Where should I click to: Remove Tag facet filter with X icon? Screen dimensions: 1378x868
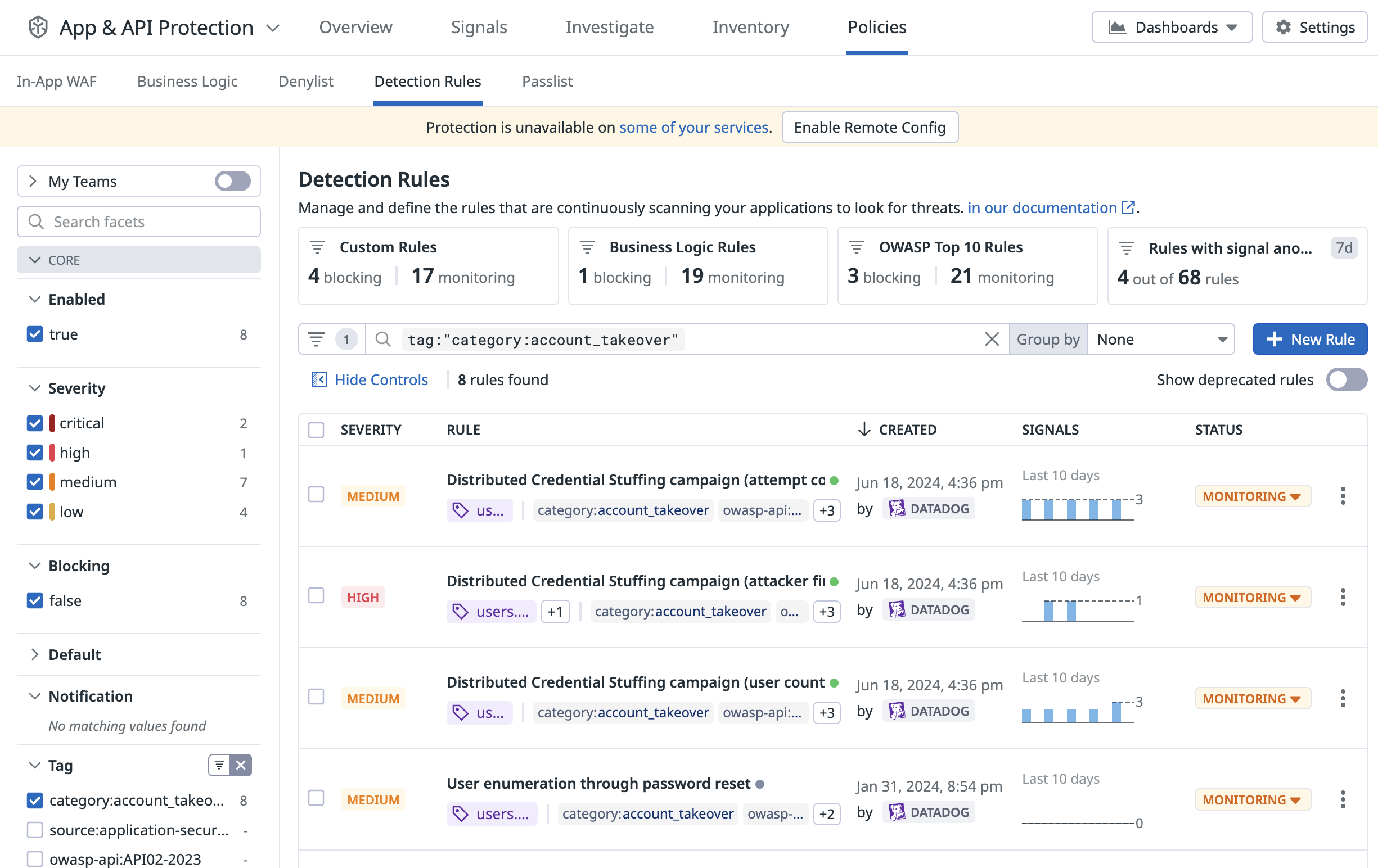click(x=241, y=765)
